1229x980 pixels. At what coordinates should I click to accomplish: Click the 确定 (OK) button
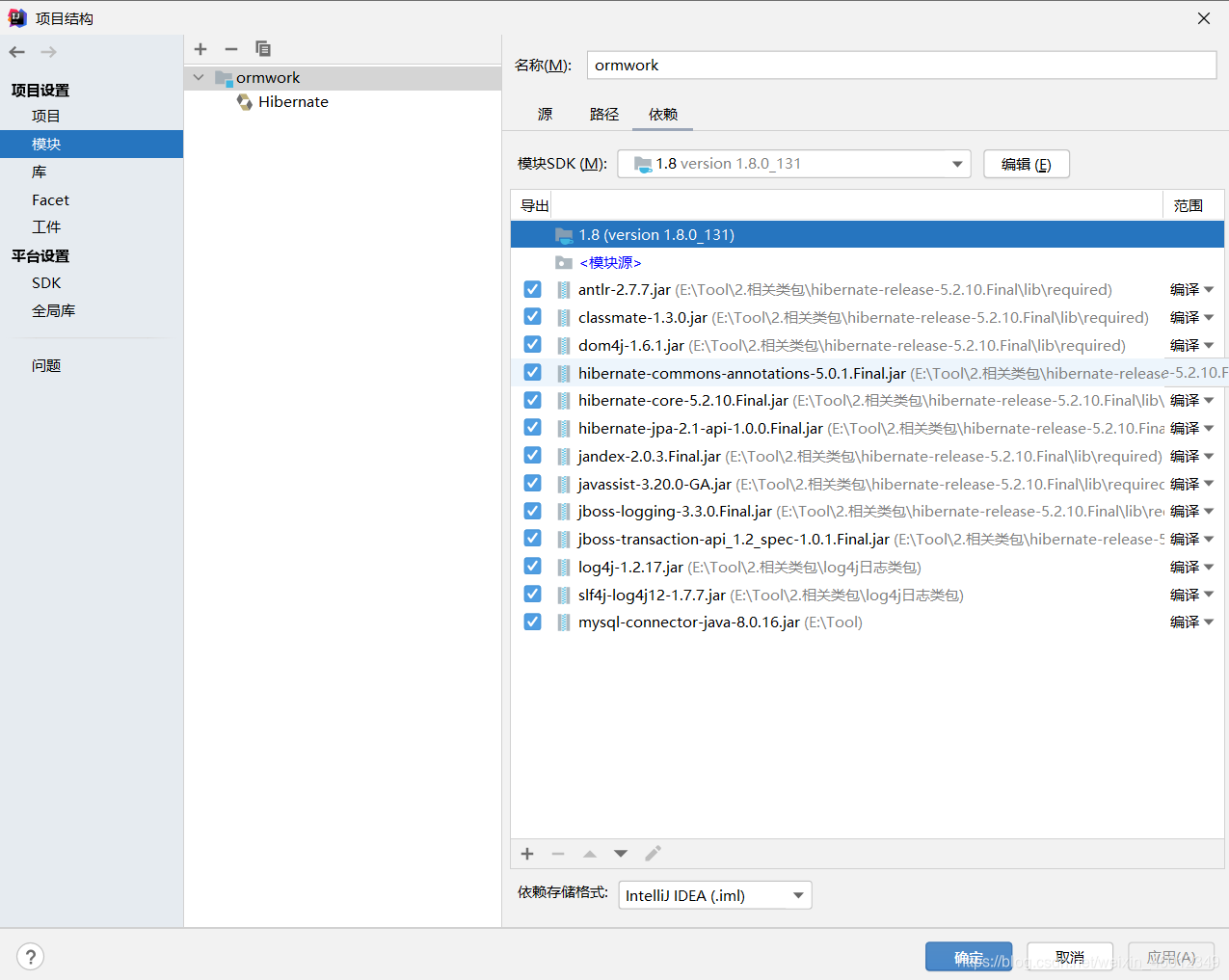tap(969, 957)
